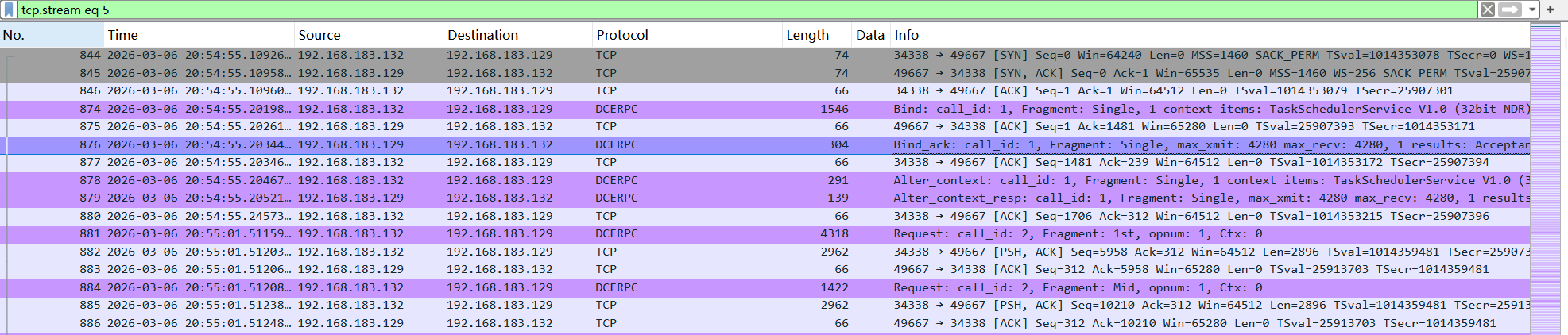Select packet 884 Request Fragment Mid
The height and width of the screenshot is (335, 1568).
coord(765,287)
